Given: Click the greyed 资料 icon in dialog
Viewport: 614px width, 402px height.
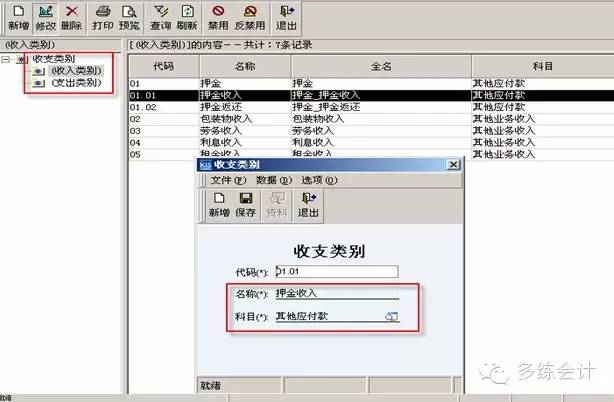Looking at the screenshot, I should tap(276, 205).
